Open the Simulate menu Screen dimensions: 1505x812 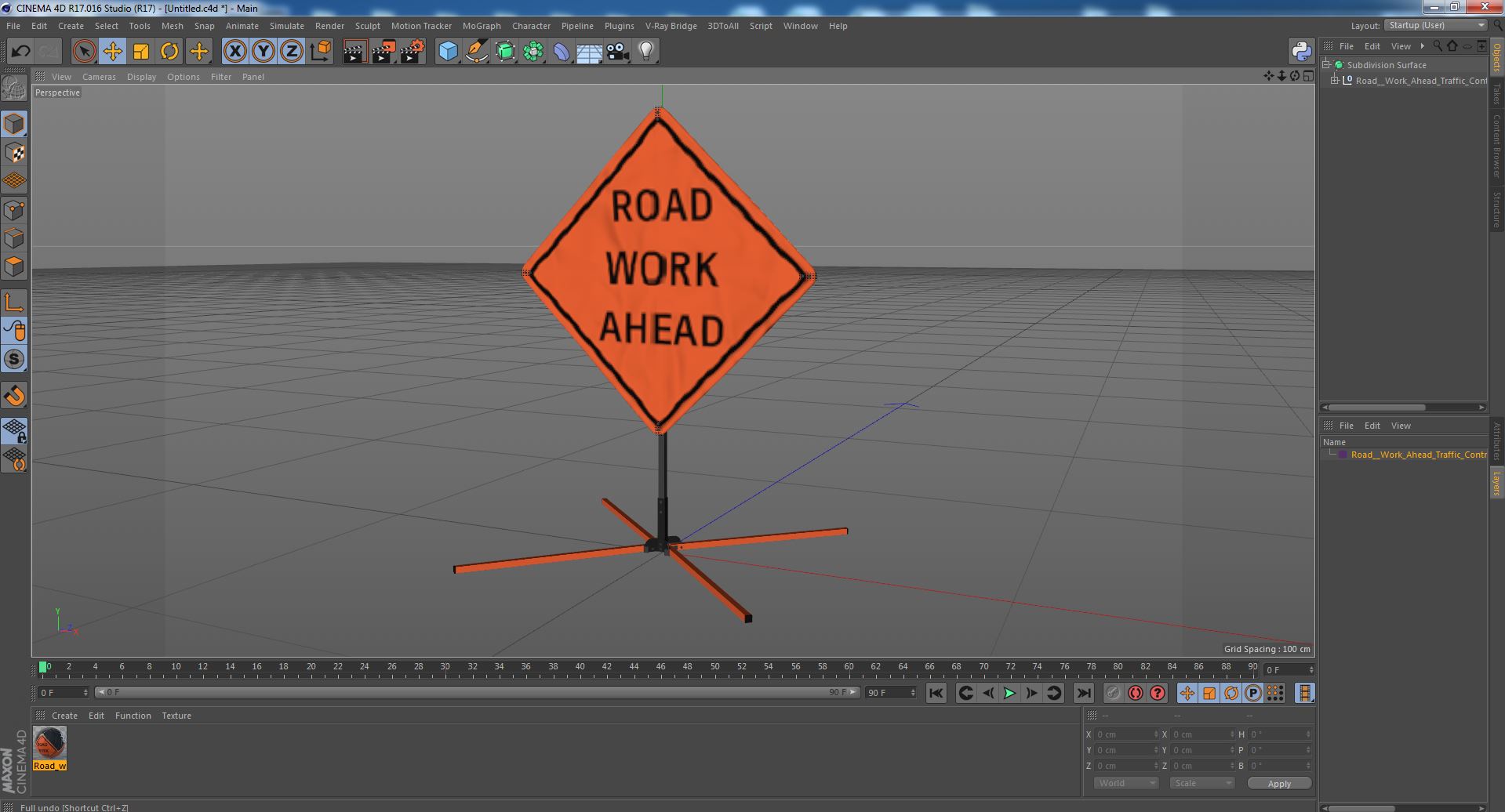pyautogui.click(x=287, y=26)
